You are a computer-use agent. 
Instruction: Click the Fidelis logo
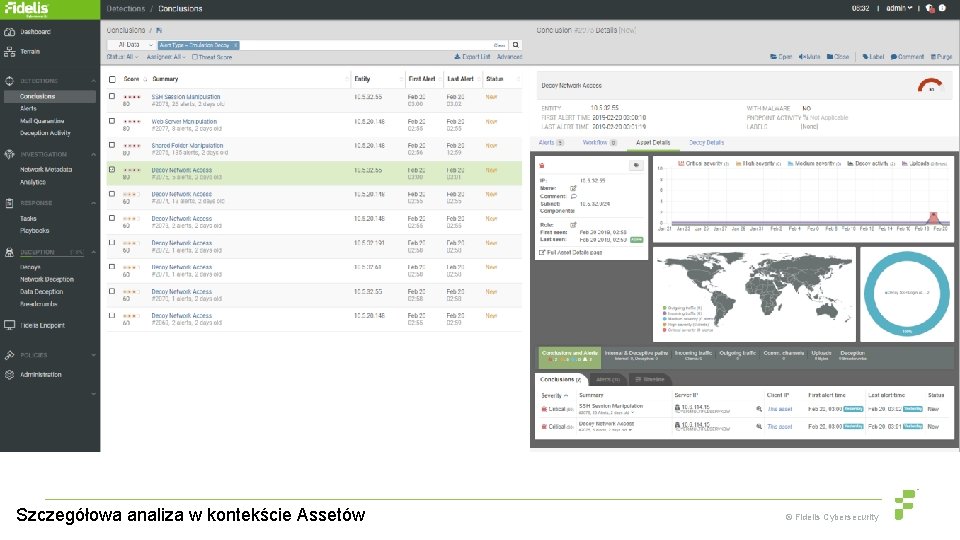tap(26, 9)
